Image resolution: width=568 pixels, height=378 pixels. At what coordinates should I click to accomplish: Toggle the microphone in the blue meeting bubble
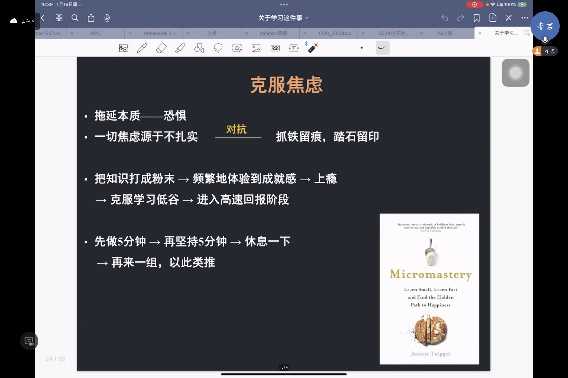coord(545,40)
